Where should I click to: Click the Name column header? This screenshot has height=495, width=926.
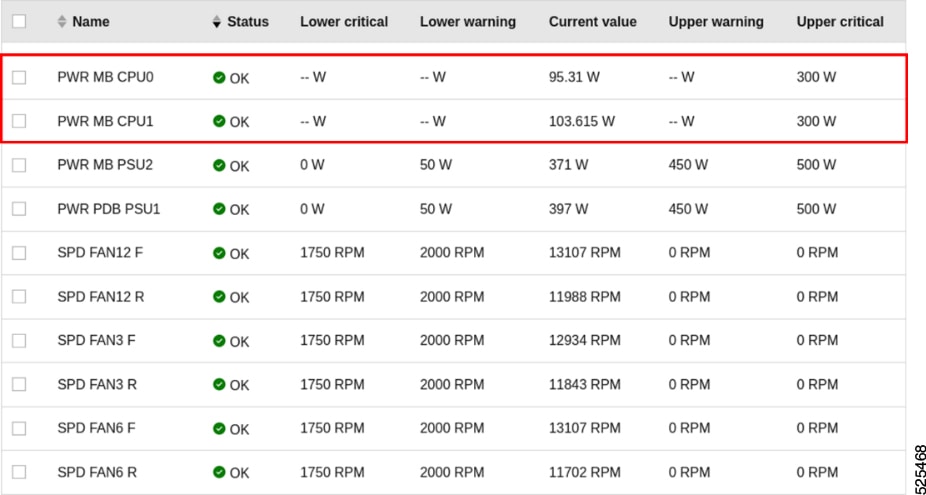90,22
